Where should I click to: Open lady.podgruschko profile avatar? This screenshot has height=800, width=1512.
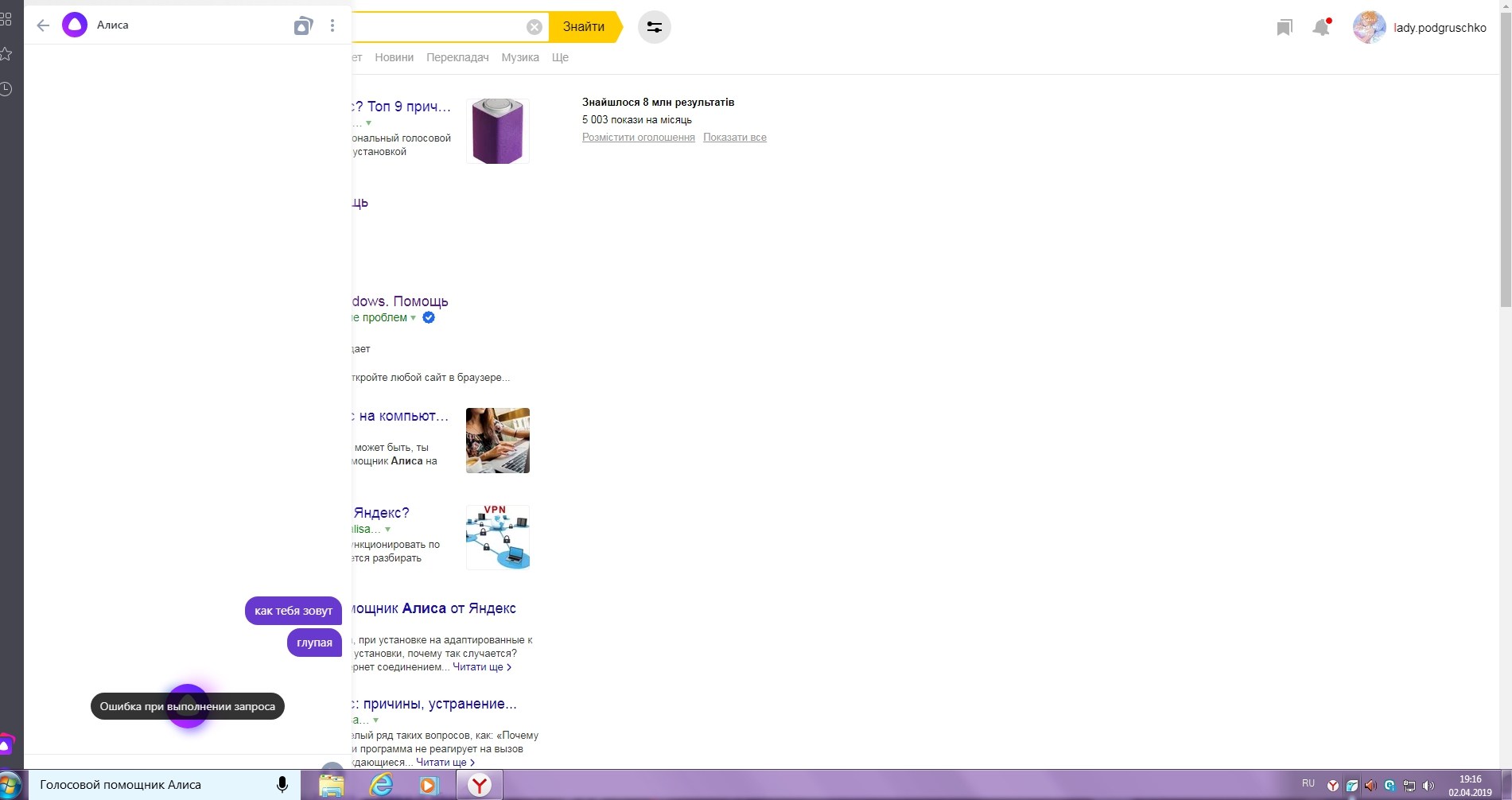click(x=1370, y=27)
